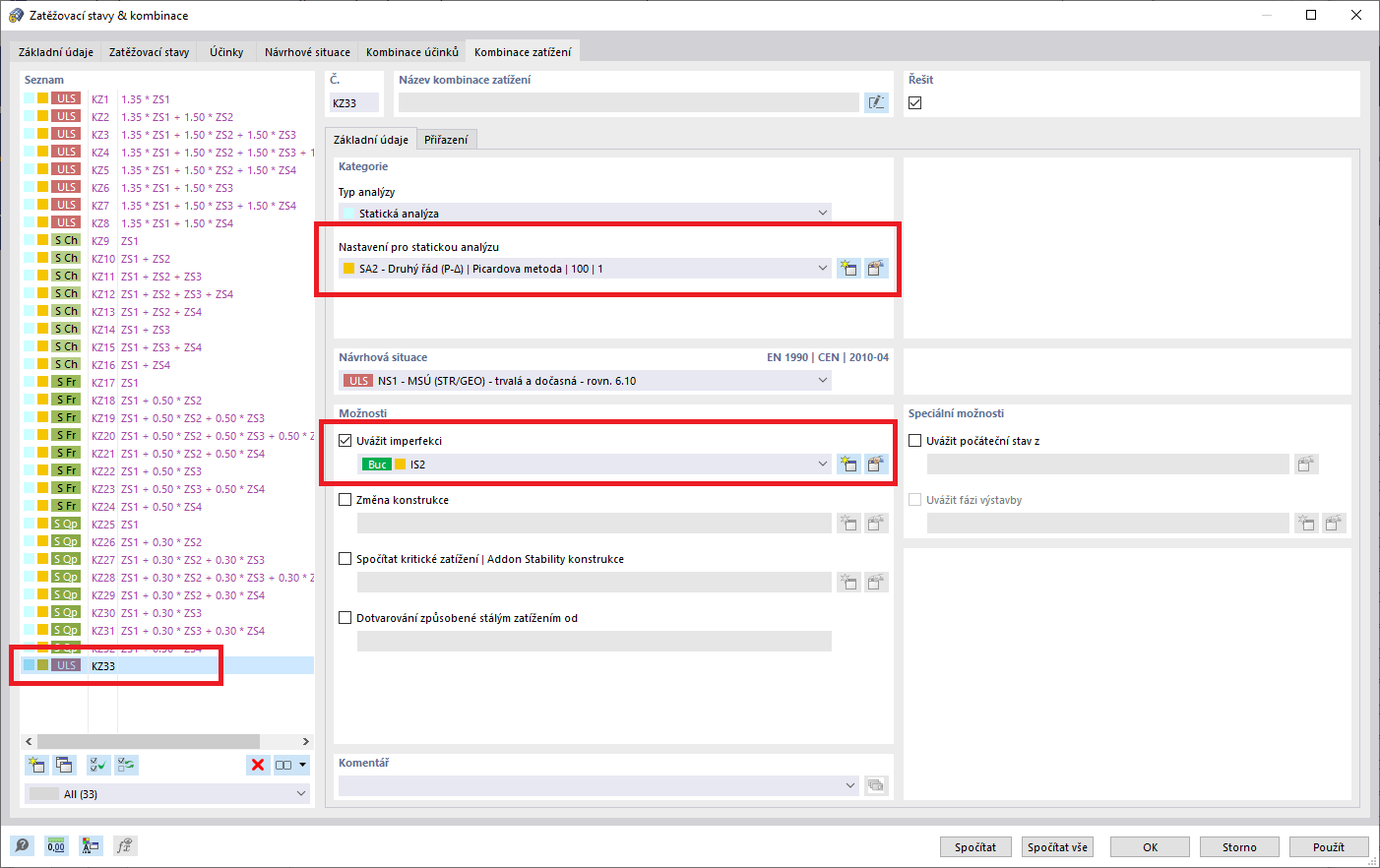Click the Spočítat vše button
The image size is (1380, 868).
click(1056, 846)
